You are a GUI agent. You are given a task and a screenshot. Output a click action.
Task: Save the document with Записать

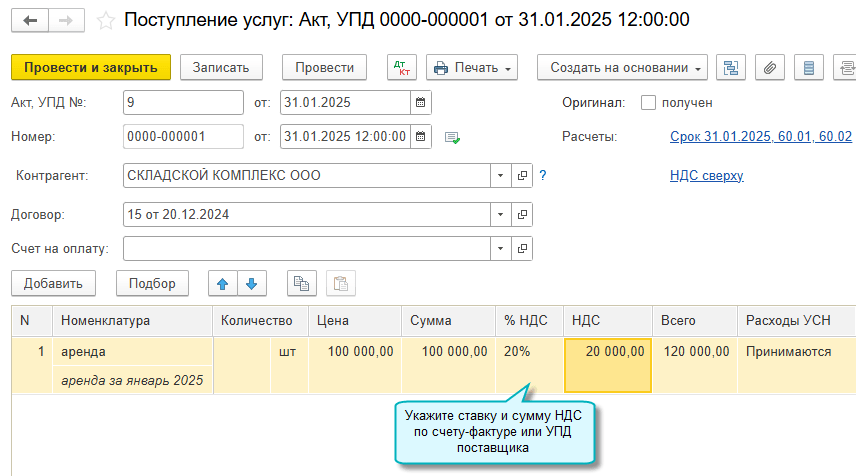(x=221, y=68)
